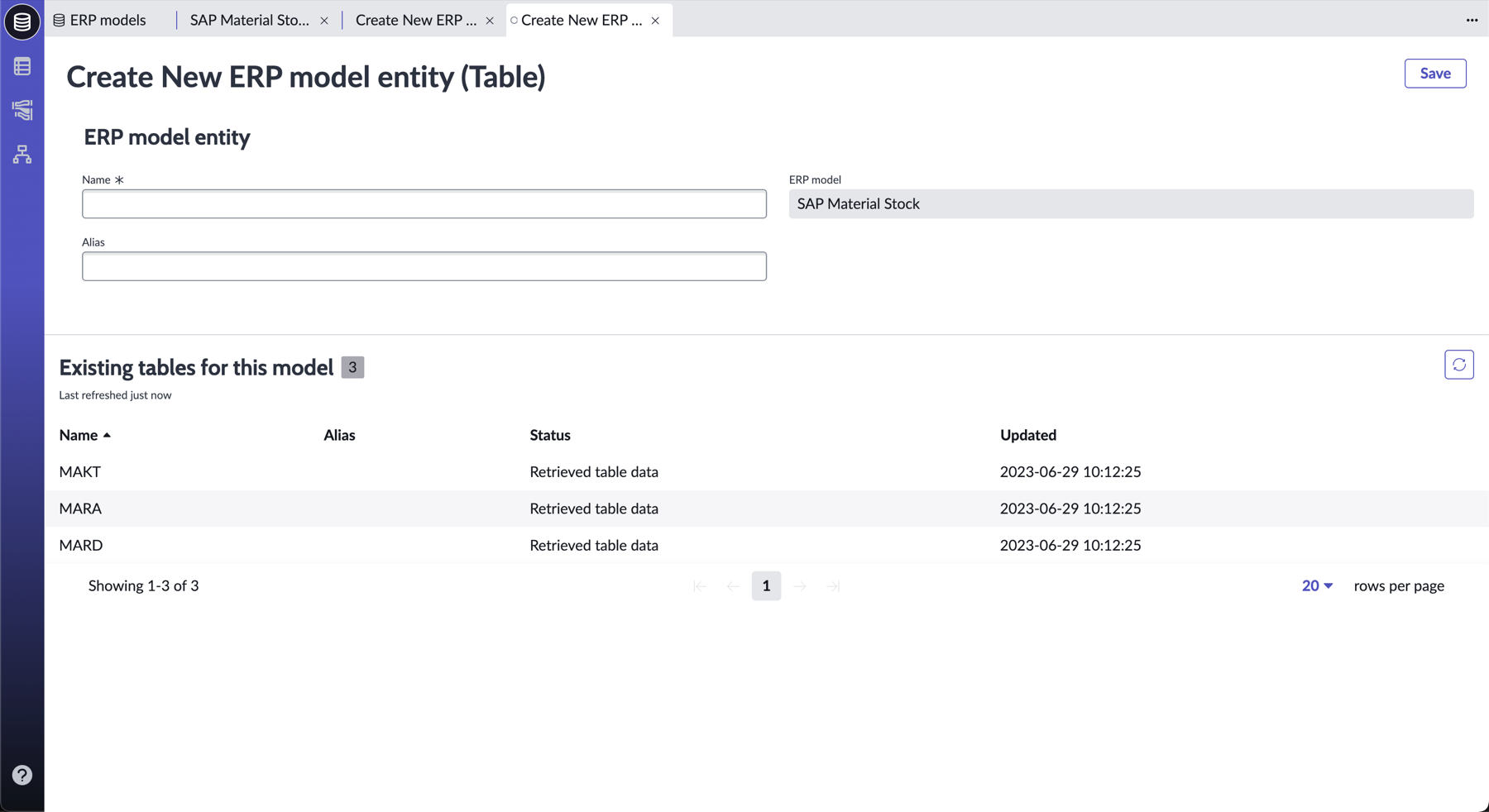The image size is (1489, 812).
Task: Click MAKT's Retrieved table data status
Action: pyautogui.click(x=594, y=472)
